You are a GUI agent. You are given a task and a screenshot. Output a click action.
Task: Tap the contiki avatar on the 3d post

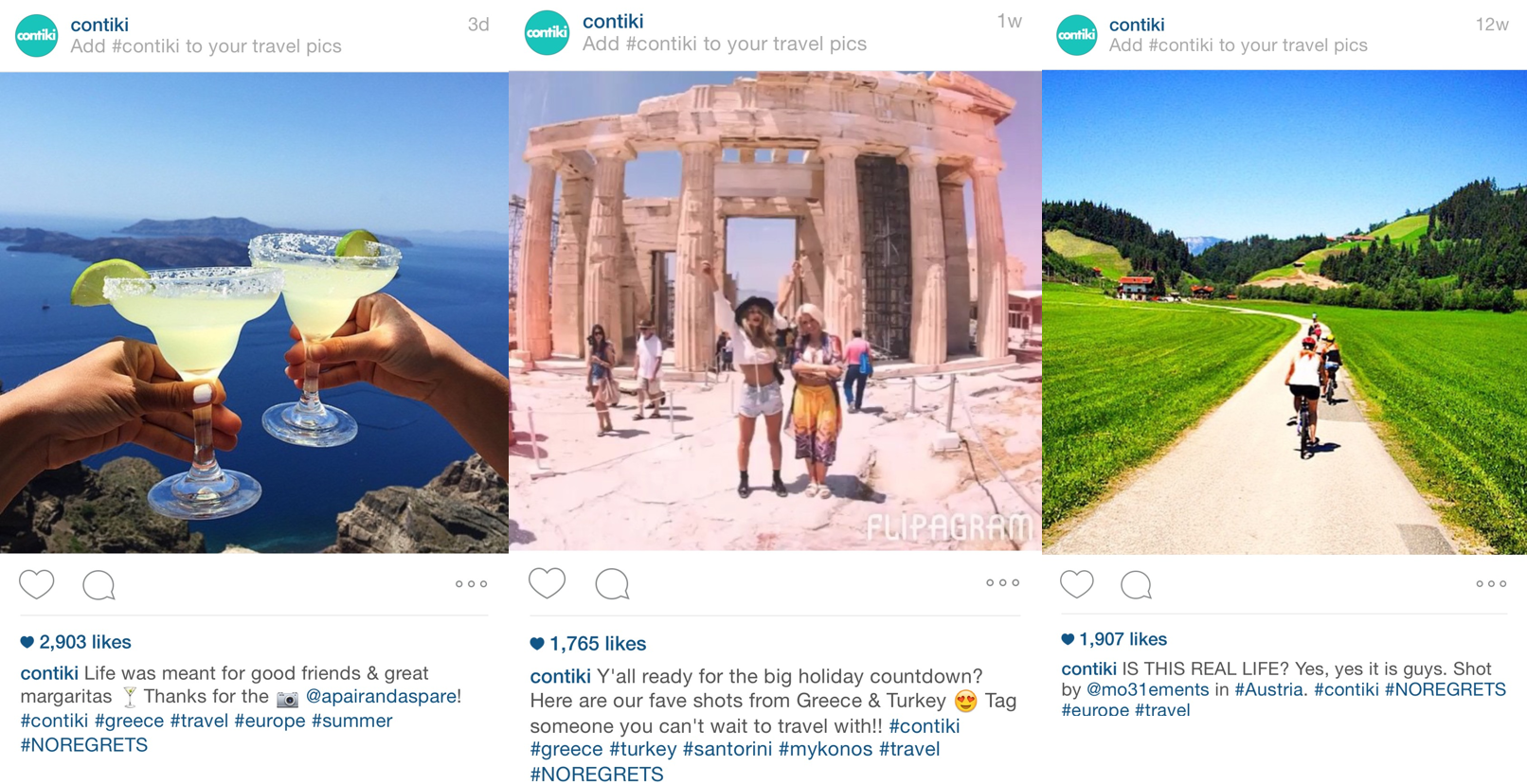pyautogui.click(x=37, y=35)
